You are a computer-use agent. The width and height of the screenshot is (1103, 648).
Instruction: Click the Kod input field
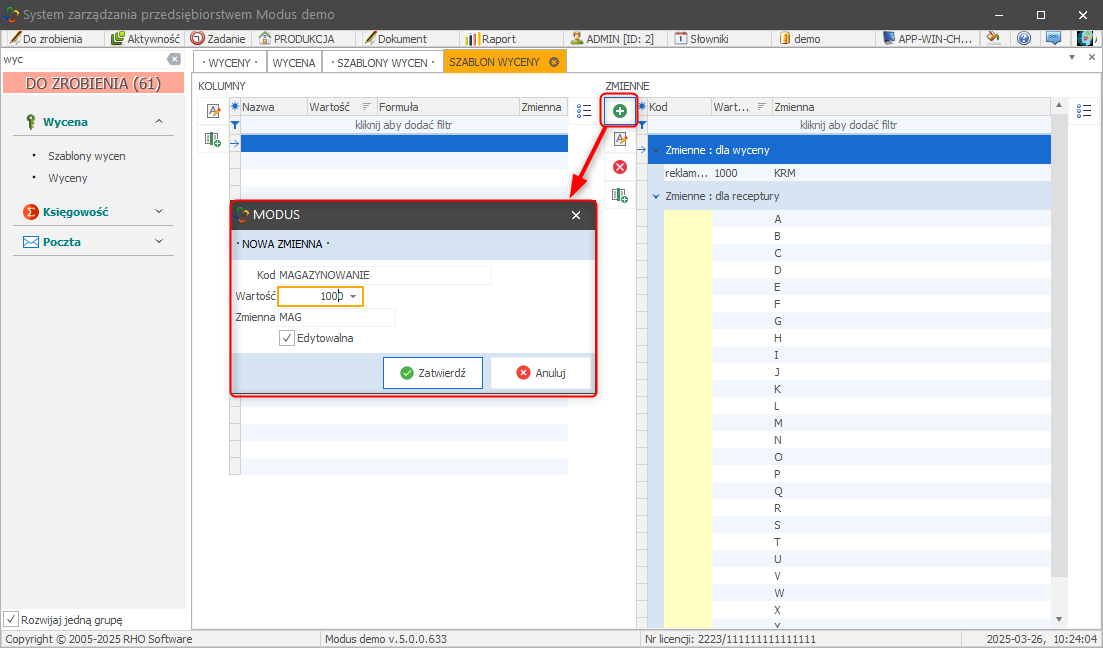point(384,275)
